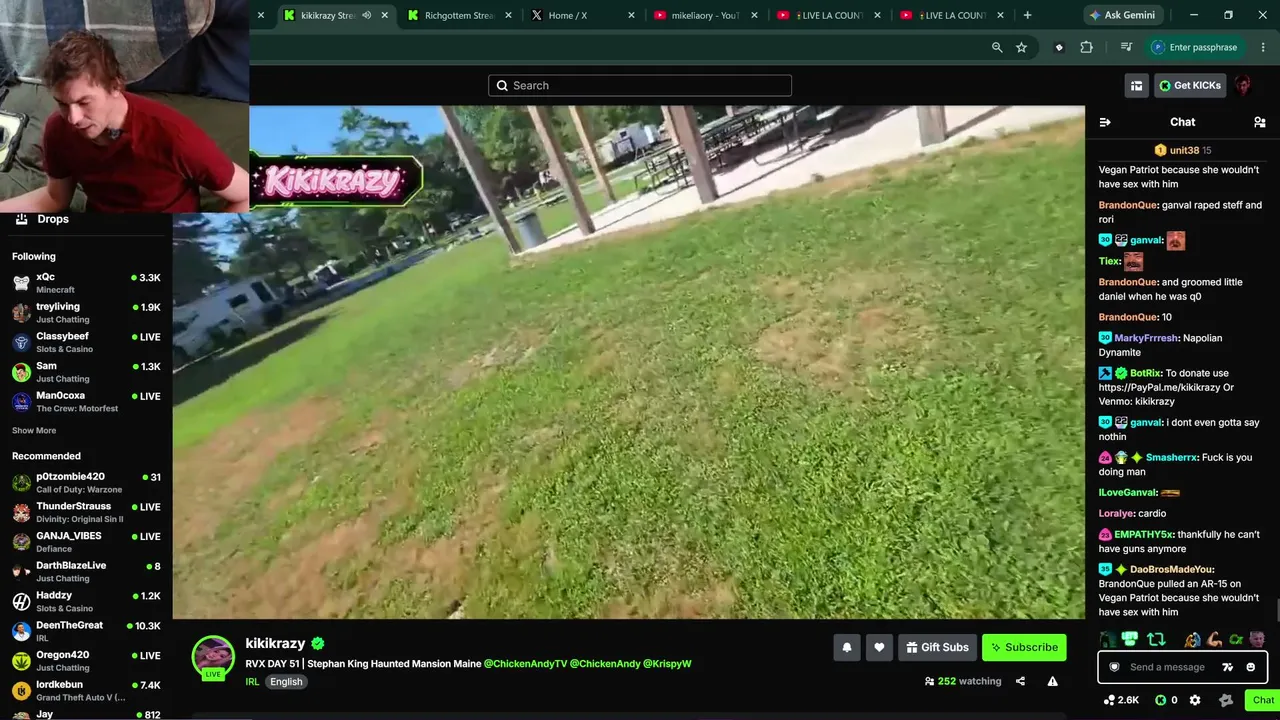This screenshot has width=1280, height=720.
Task: Open the chat emote picker smiley
Action: point(1250,667)
